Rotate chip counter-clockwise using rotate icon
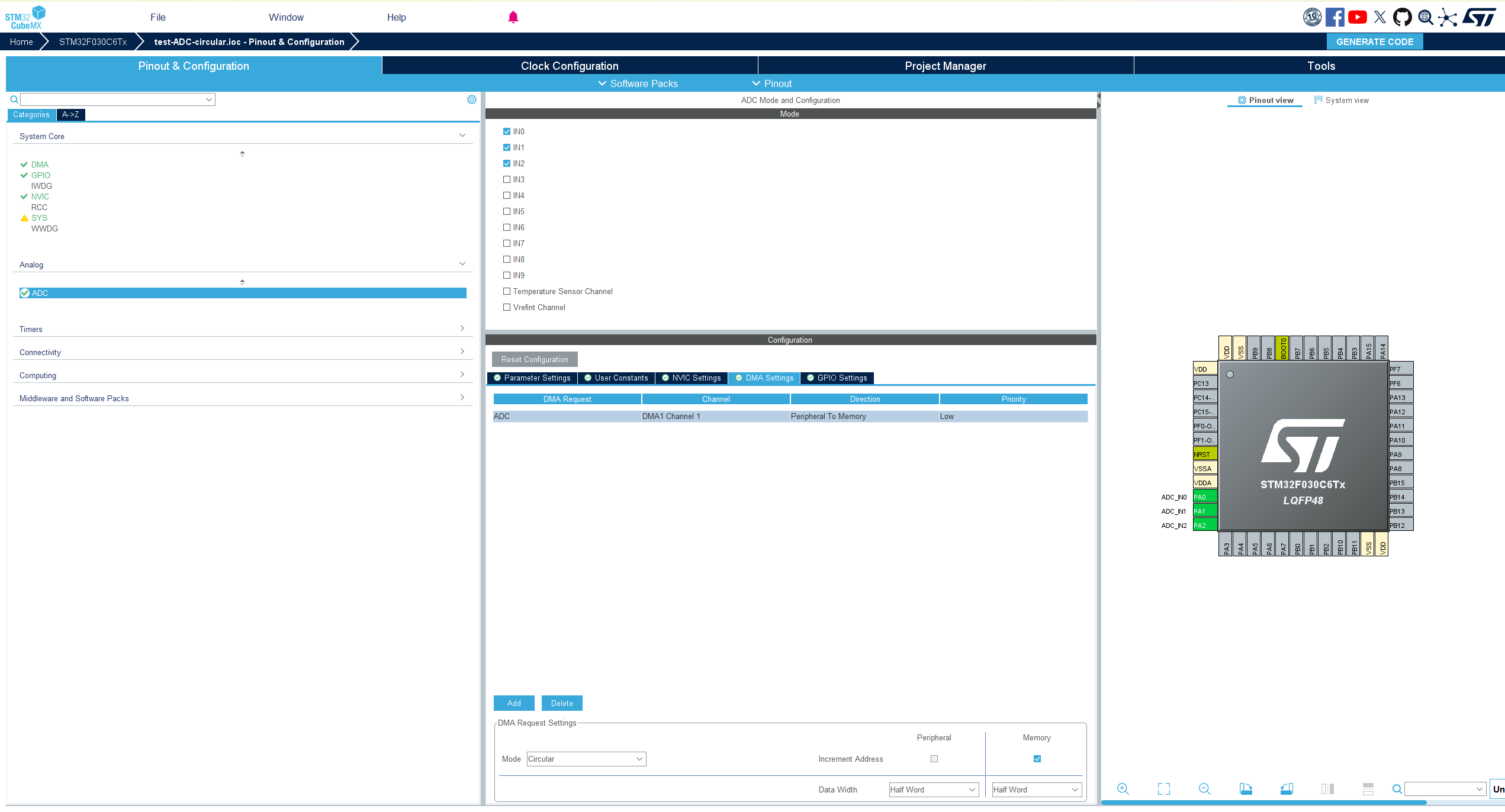The height and width of the screenshot is (812, 1505). click(x=1287, y=789)
